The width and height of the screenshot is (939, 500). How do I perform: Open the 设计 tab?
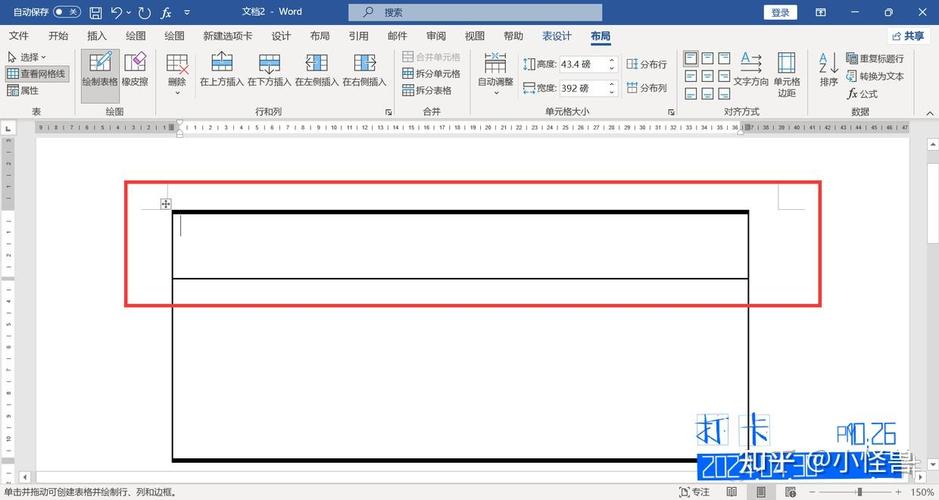[281, 36]
